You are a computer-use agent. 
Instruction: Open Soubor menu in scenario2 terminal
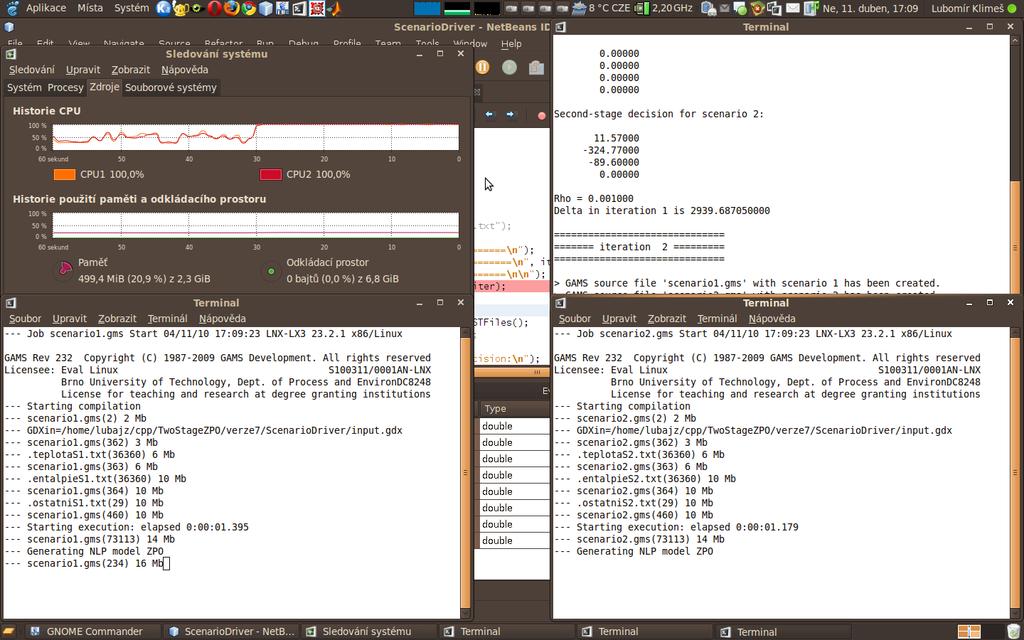pyautogui.click(x=575, y=319)
